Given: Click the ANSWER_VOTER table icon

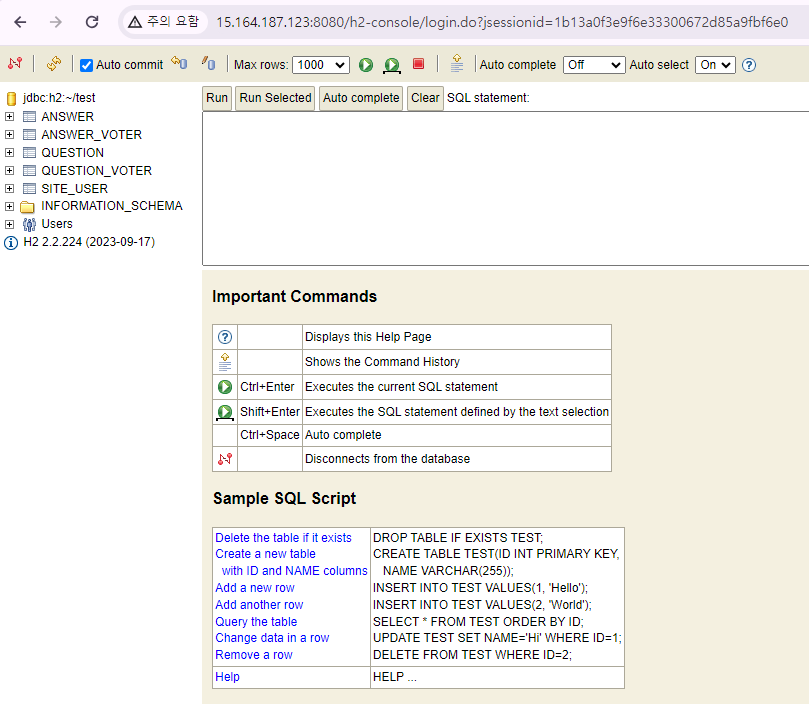Looking at the screenshot, I should 29,135.
